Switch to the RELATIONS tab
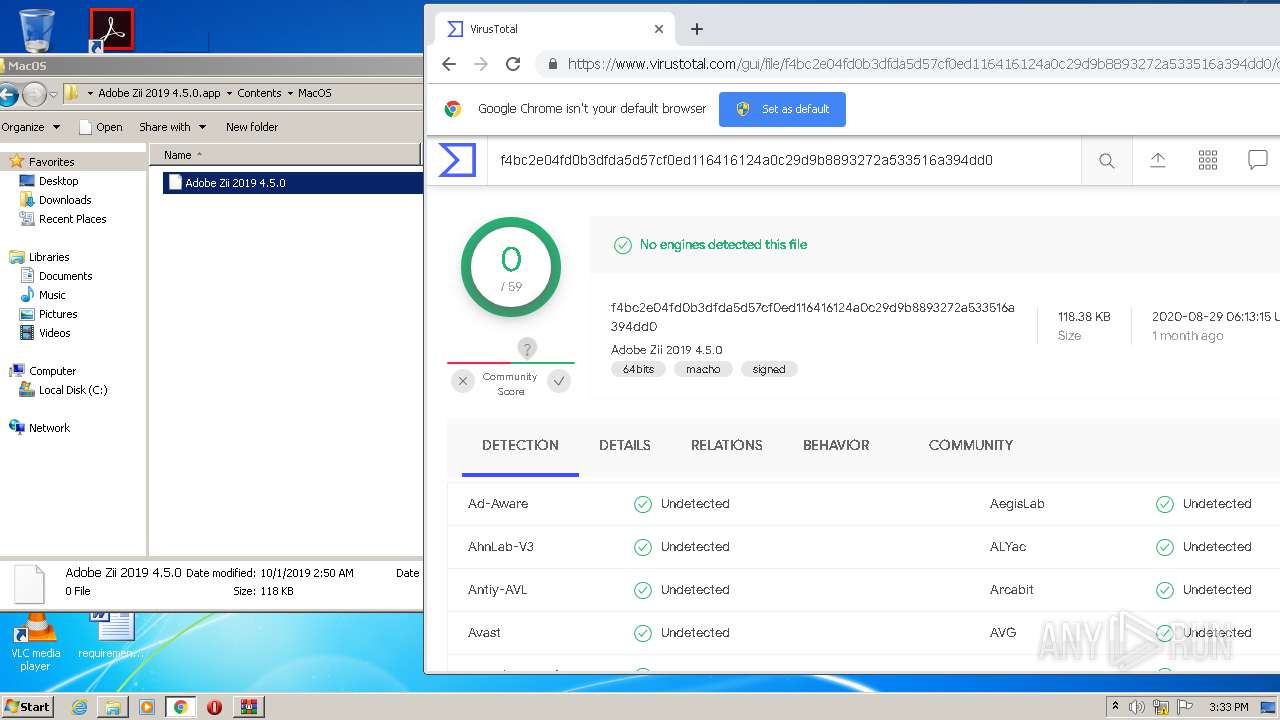This screenshot has width=1280, height=720. pos(727,445)
